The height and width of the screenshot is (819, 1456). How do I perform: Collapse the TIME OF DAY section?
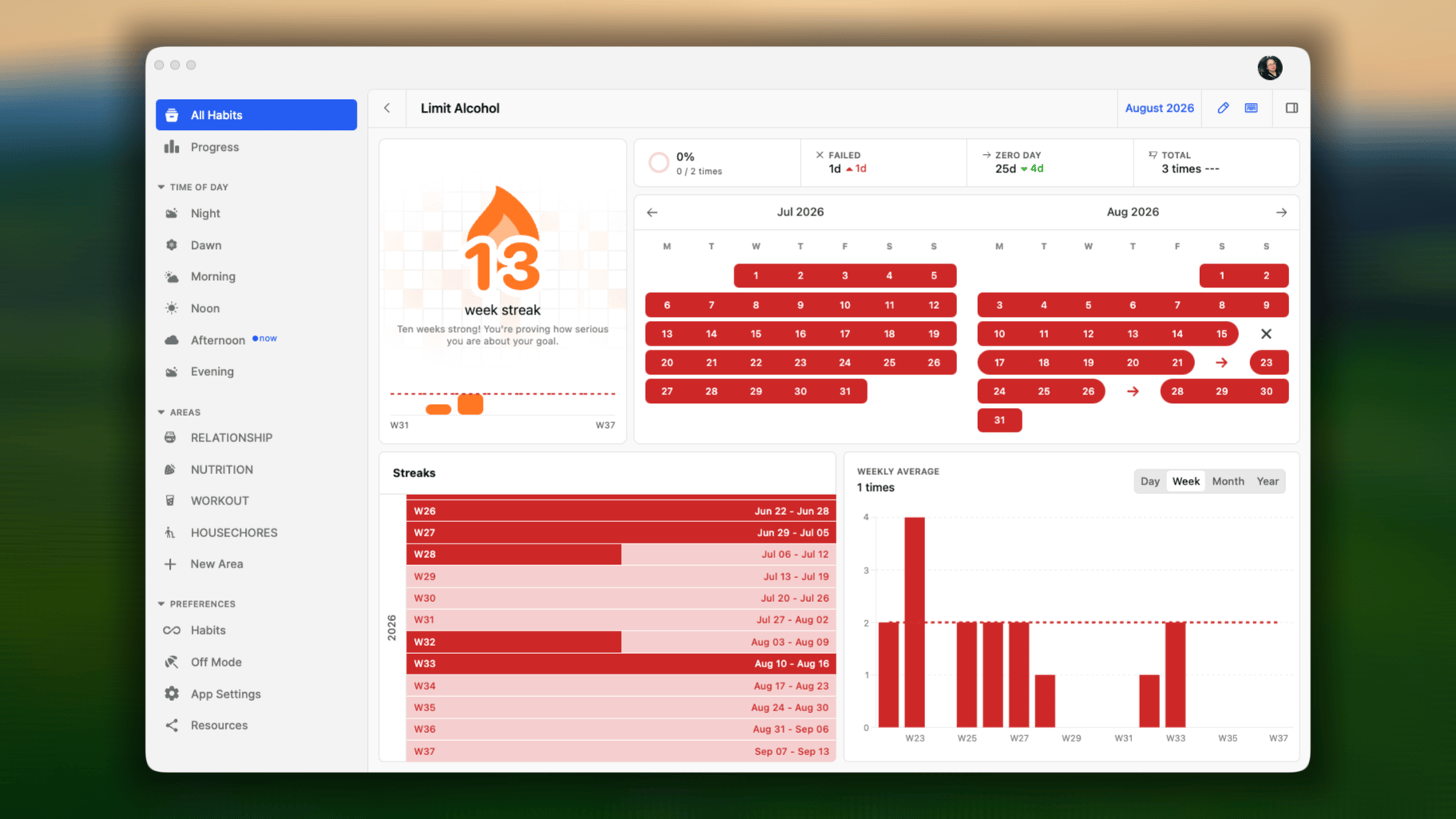[x=193, y=187]
